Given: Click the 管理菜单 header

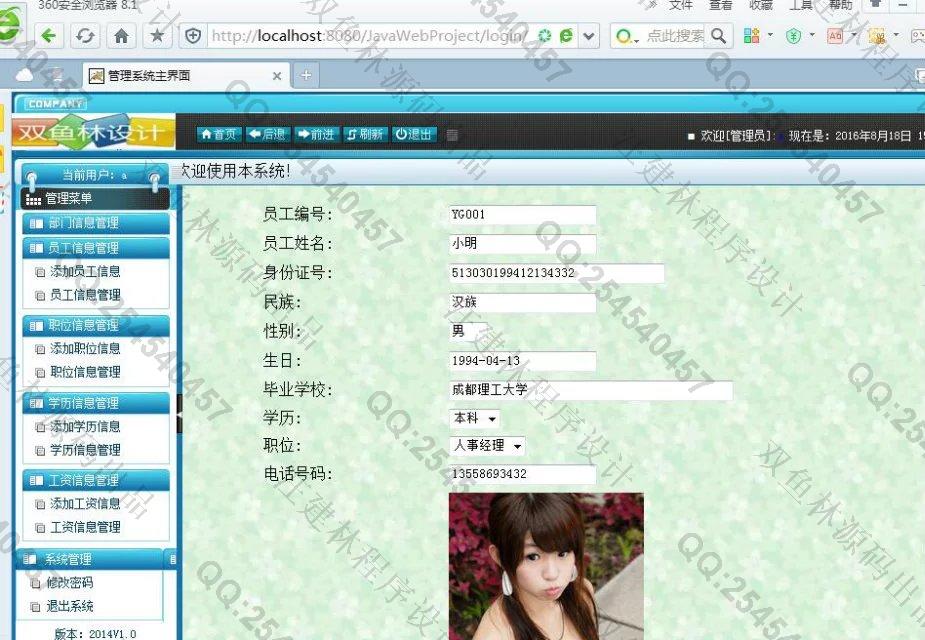Looking at the screenshot, I should (x=96, y=199).
